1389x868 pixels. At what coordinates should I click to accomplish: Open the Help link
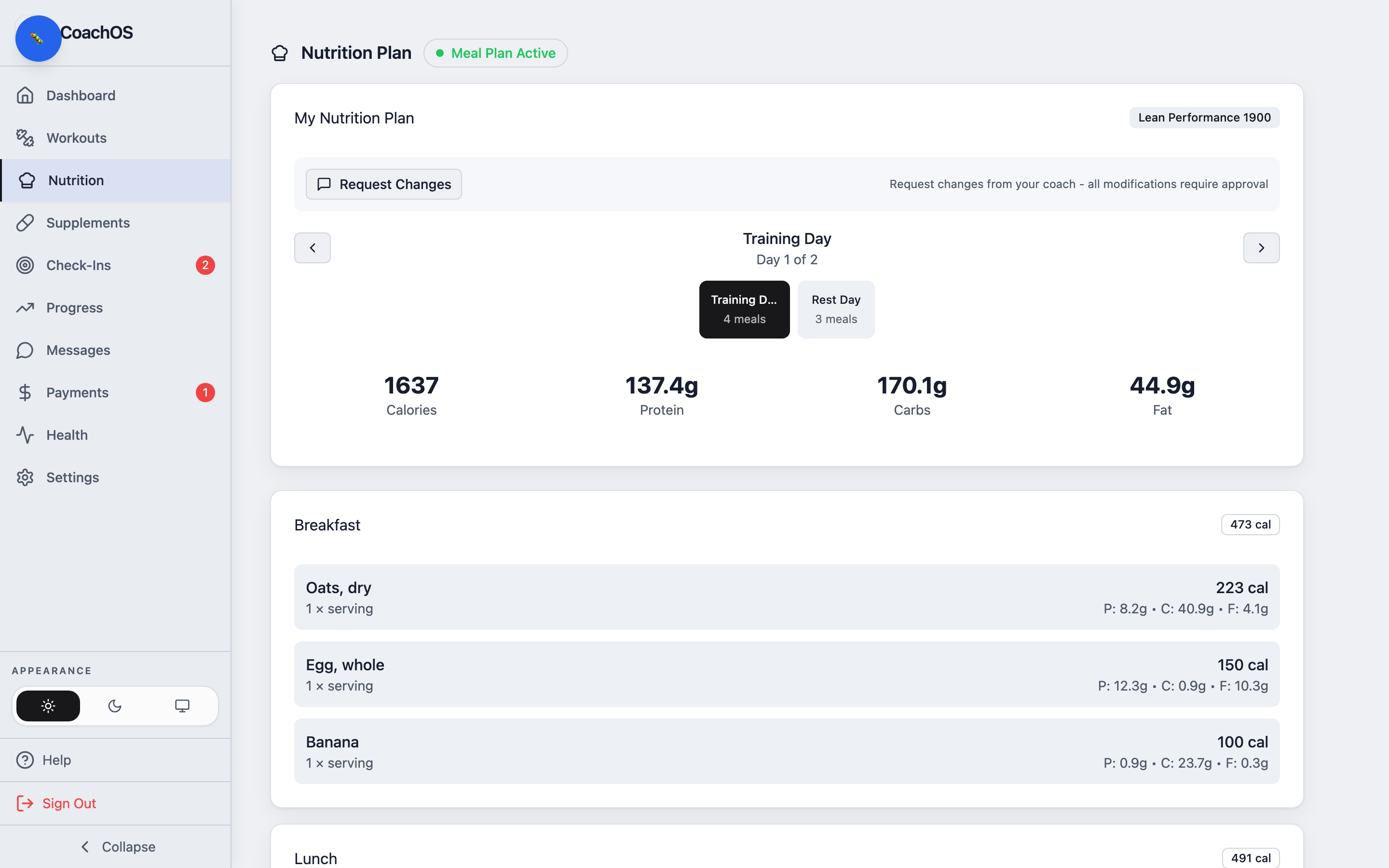115,760
